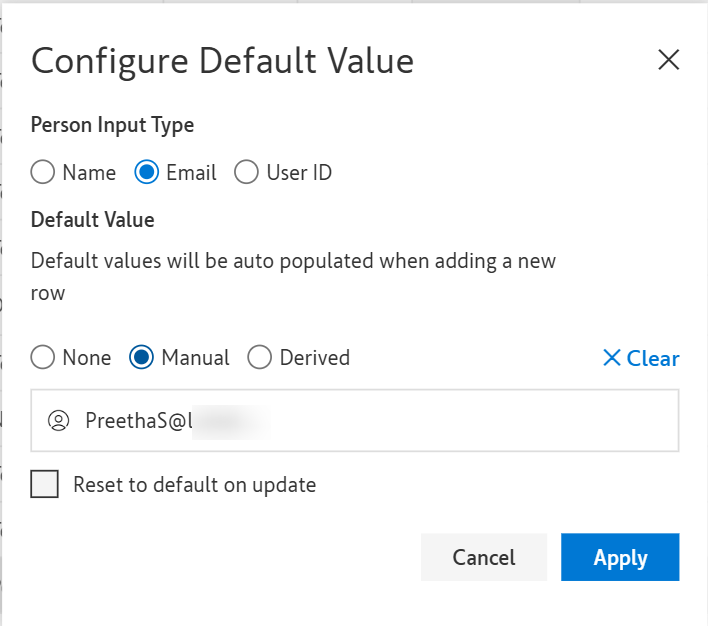The height and width of the screenshot is (626, 708).
Task: Select the Name input type radio
Action: click(x=43, y=173)
